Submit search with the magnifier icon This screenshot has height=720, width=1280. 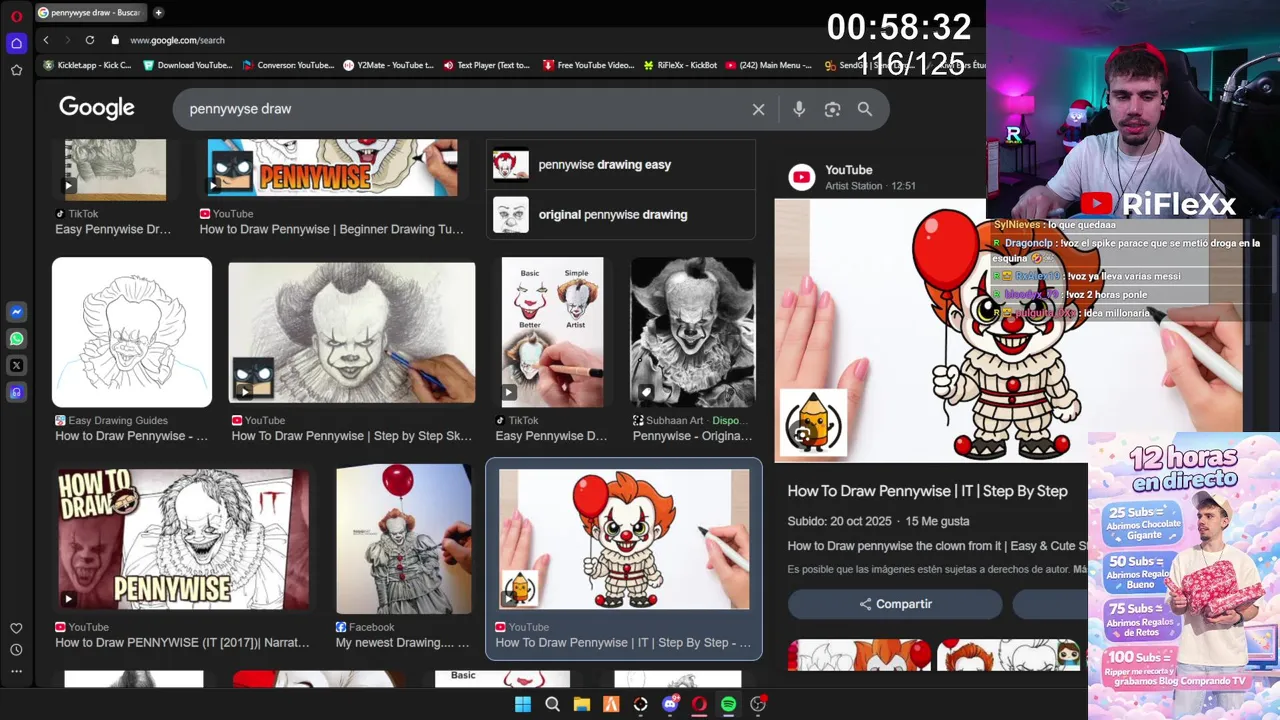click(865, 109)
